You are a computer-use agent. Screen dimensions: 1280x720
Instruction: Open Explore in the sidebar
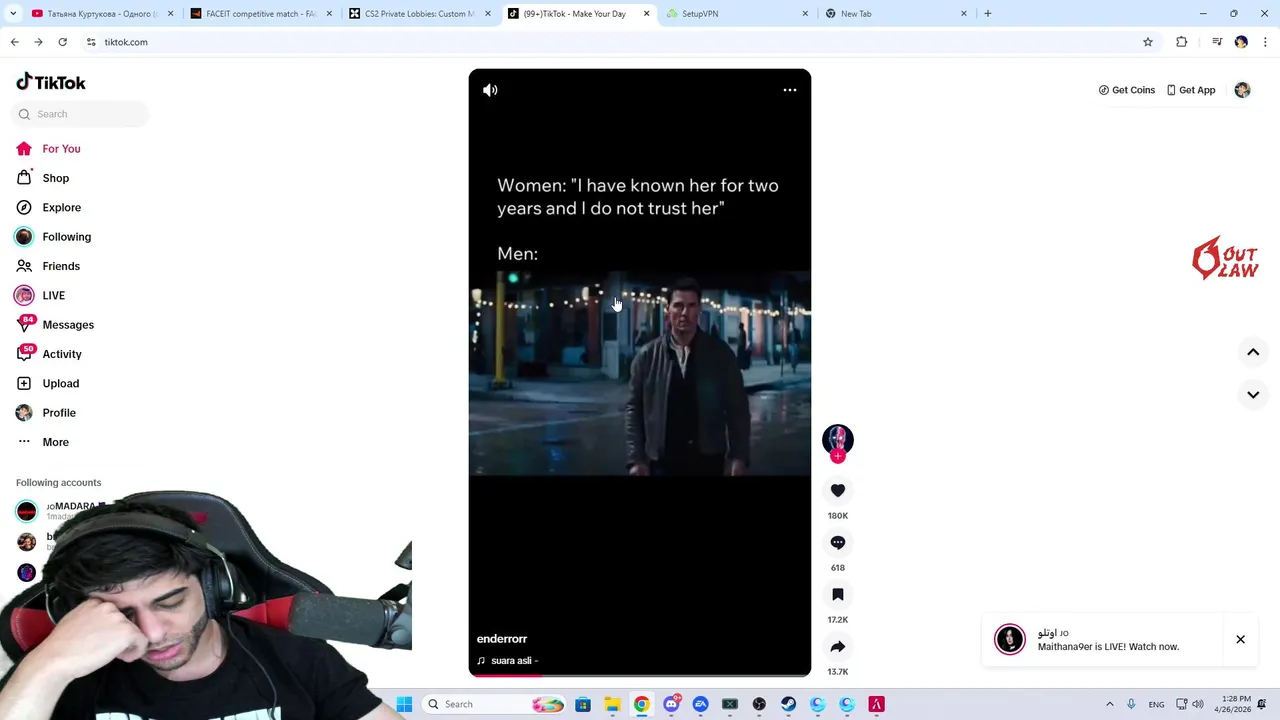click(x=61, y=207)
